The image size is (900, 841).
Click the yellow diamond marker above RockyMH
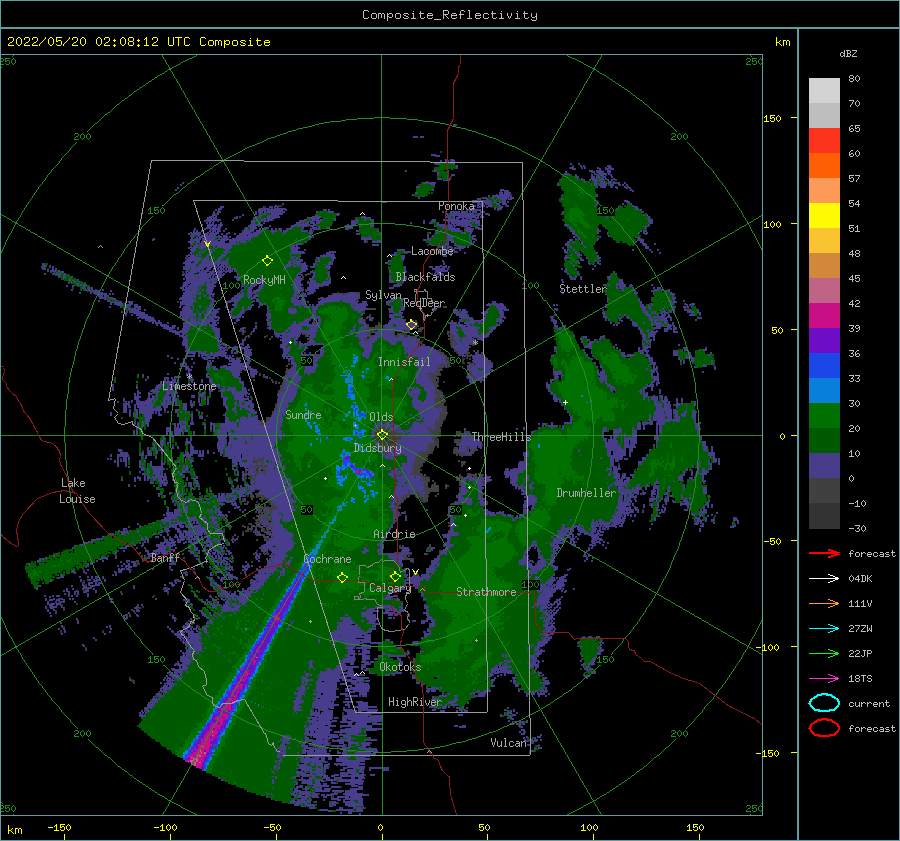click(x=267, y=261)
